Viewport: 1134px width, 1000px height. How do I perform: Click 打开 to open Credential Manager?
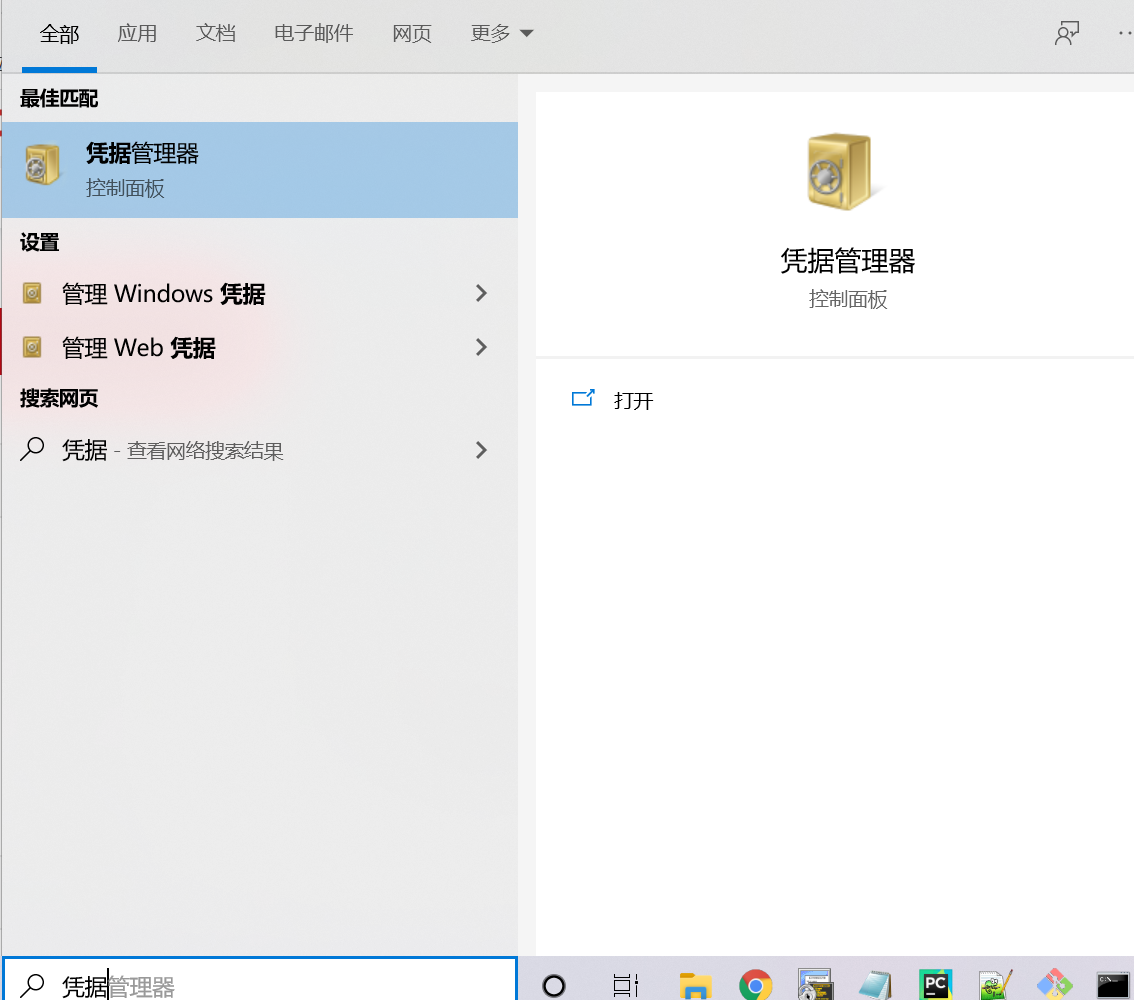click(634, 401)
